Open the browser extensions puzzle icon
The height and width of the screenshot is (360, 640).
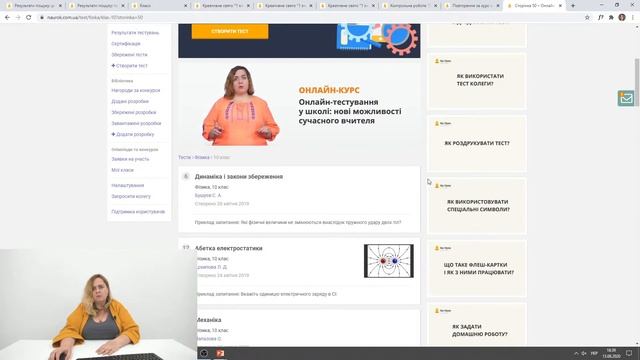[611, 18]
